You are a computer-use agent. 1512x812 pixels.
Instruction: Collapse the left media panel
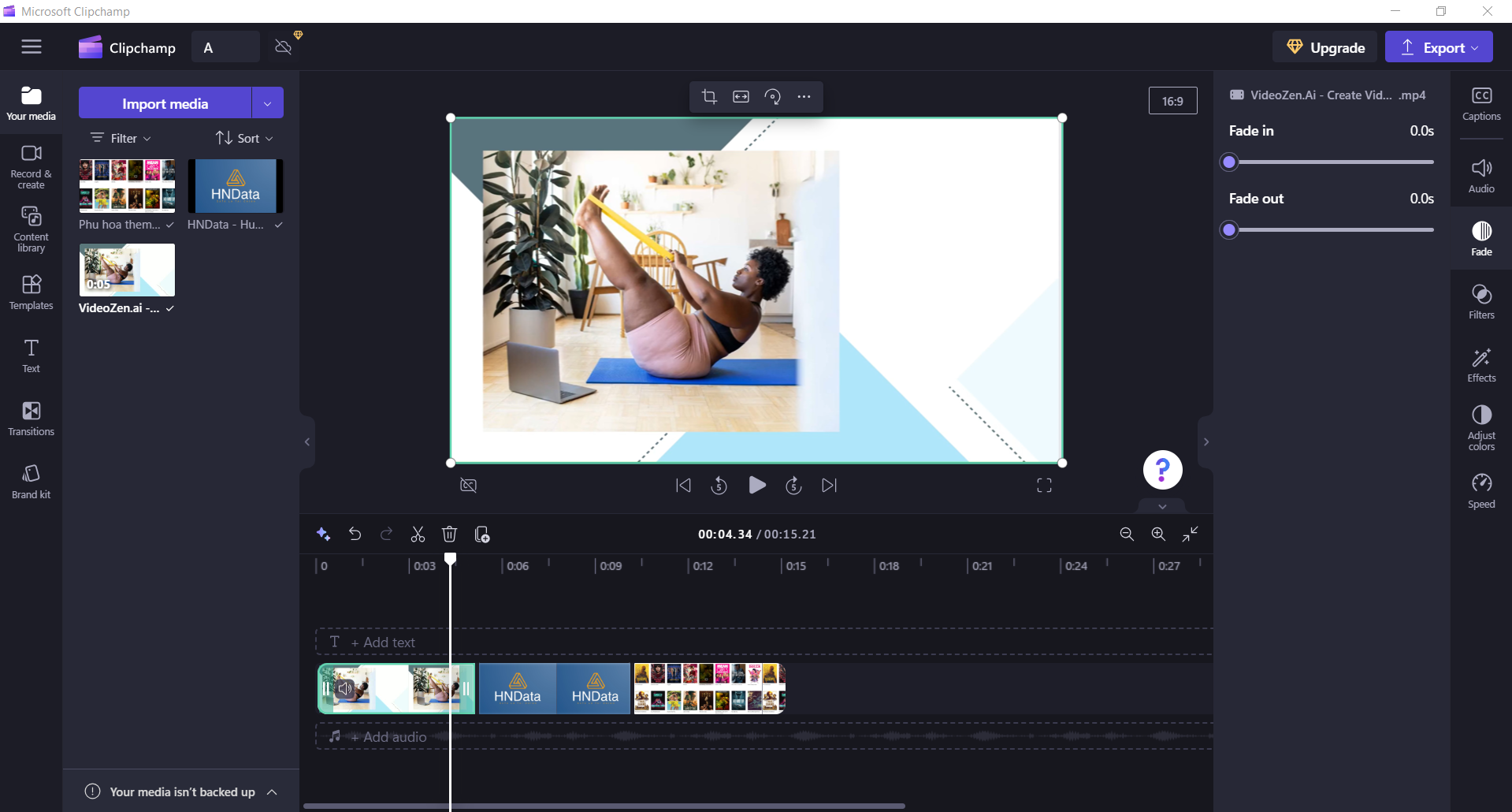307,441
